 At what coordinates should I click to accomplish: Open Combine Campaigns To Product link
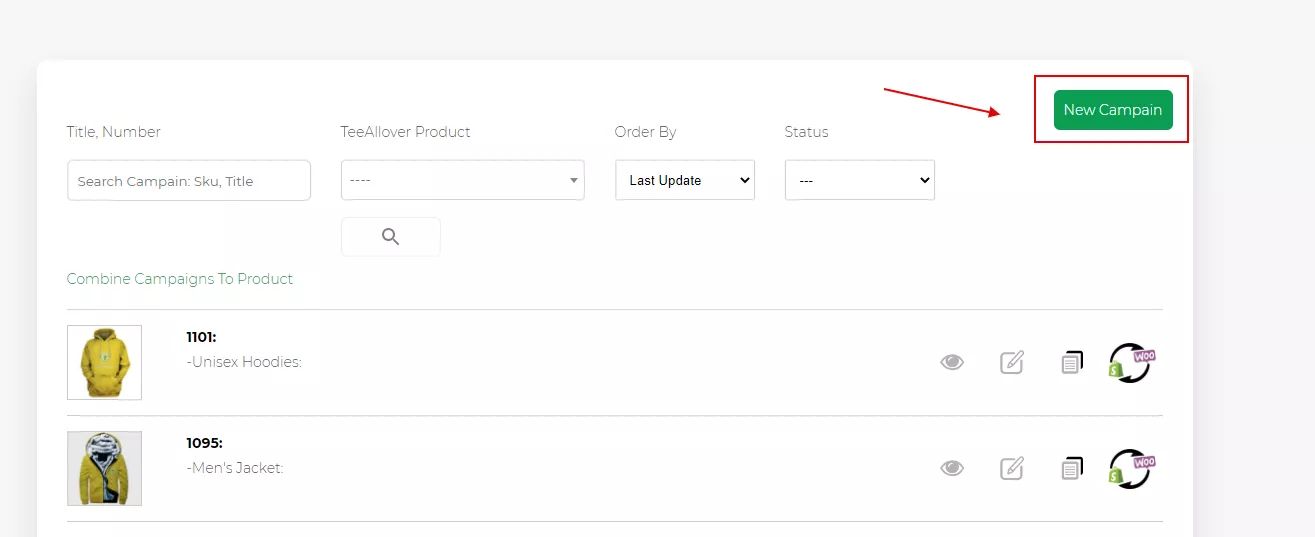pos(180,279)
